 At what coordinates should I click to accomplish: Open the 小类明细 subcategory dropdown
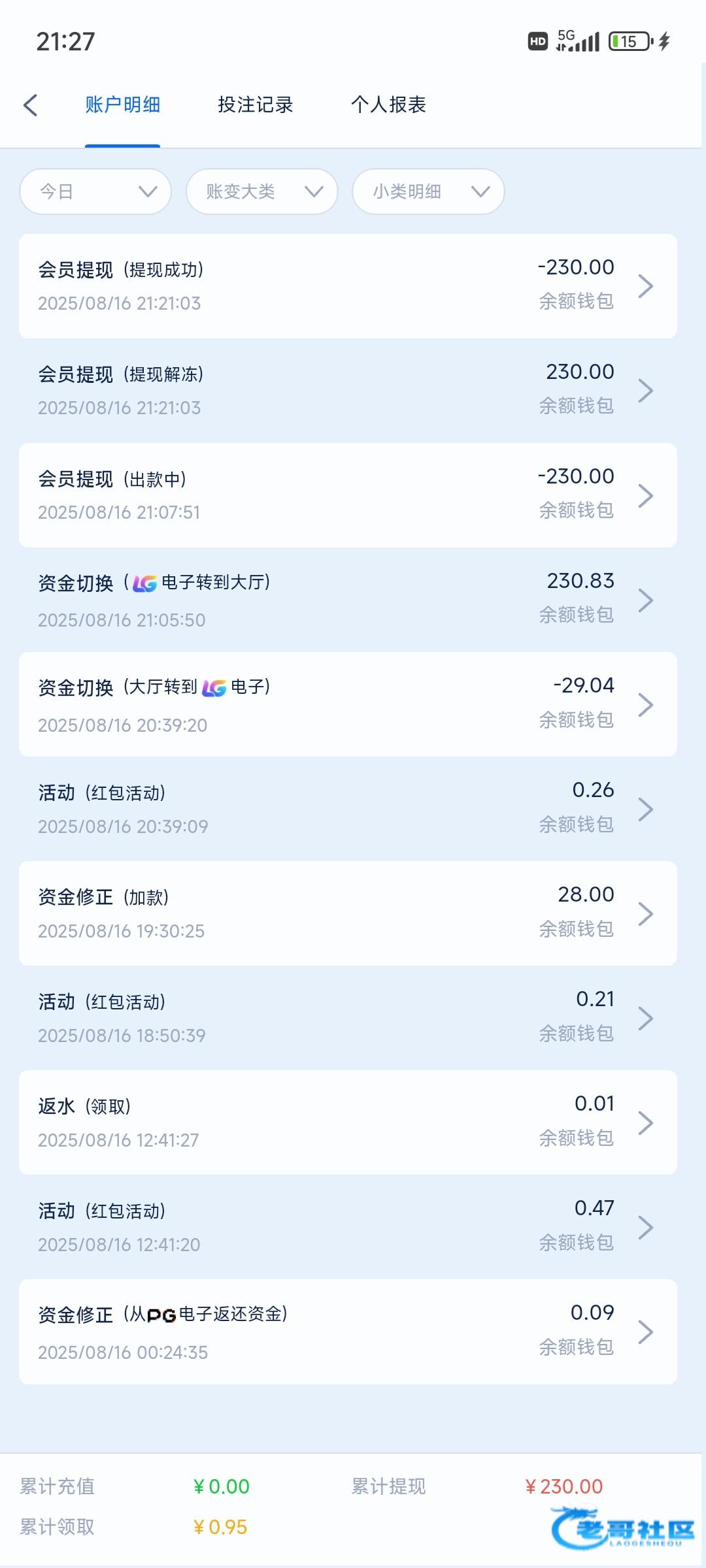click(x=428, y=191)
